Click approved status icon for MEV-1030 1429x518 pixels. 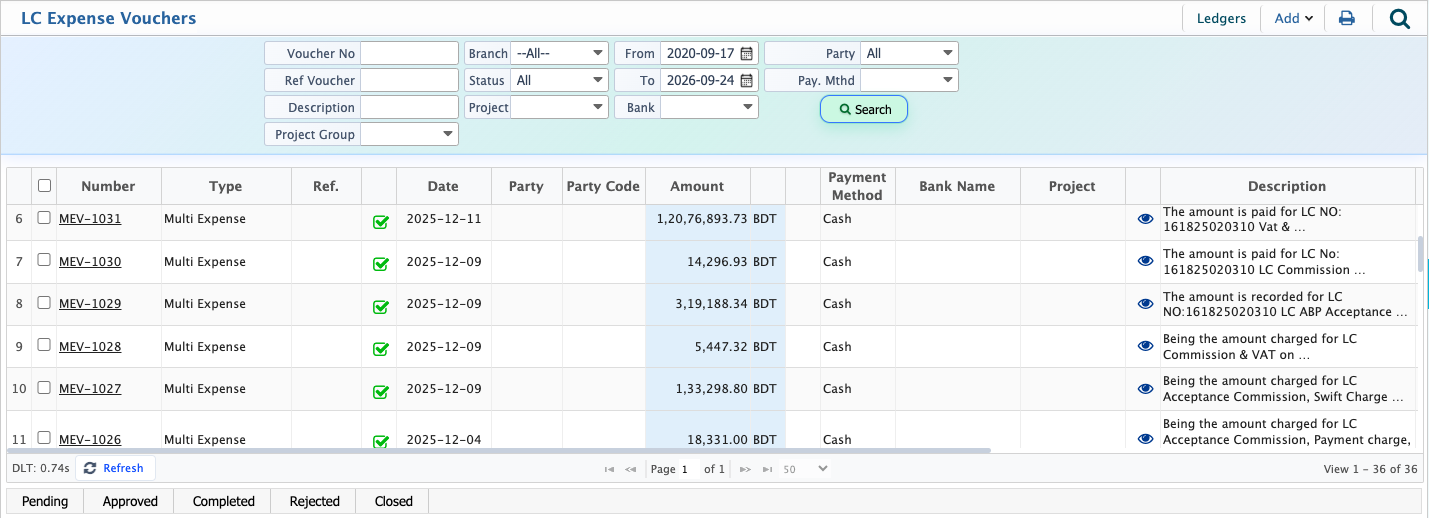[x=380, y=264]
